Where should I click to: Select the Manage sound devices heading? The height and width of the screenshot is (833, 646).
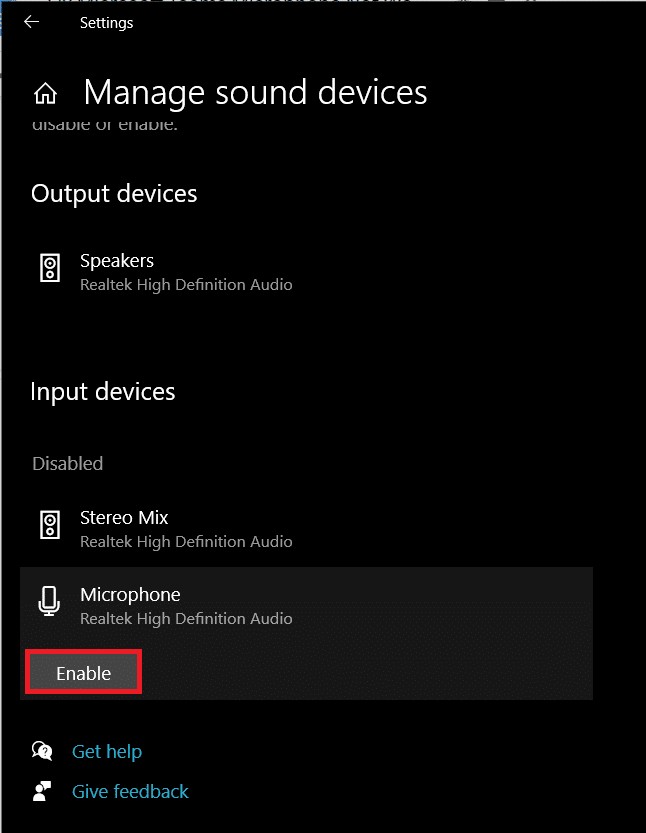255,92
